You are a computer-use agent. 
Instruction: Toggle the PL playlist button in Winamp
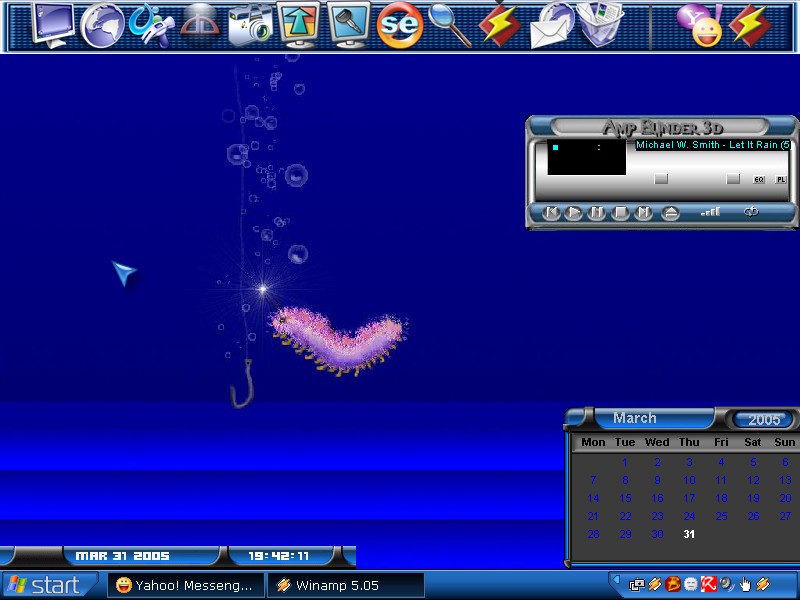pos(781,180)
